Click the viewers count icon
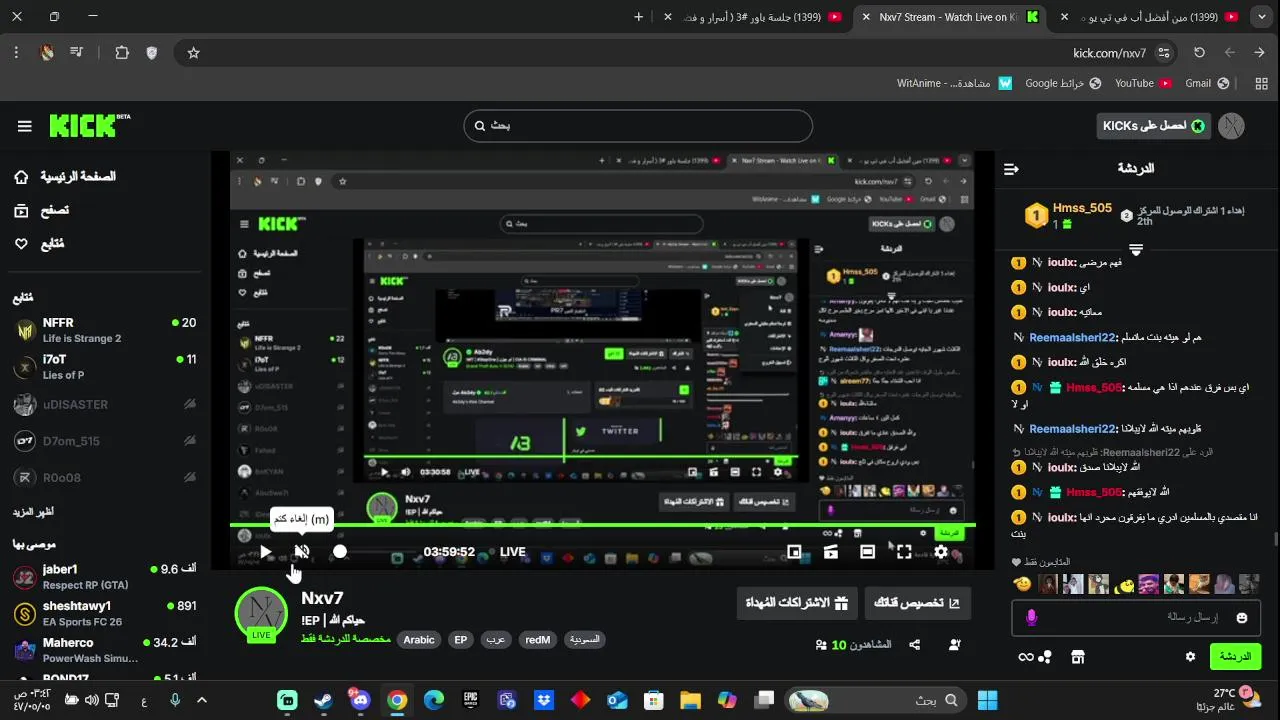 [823, 645]
